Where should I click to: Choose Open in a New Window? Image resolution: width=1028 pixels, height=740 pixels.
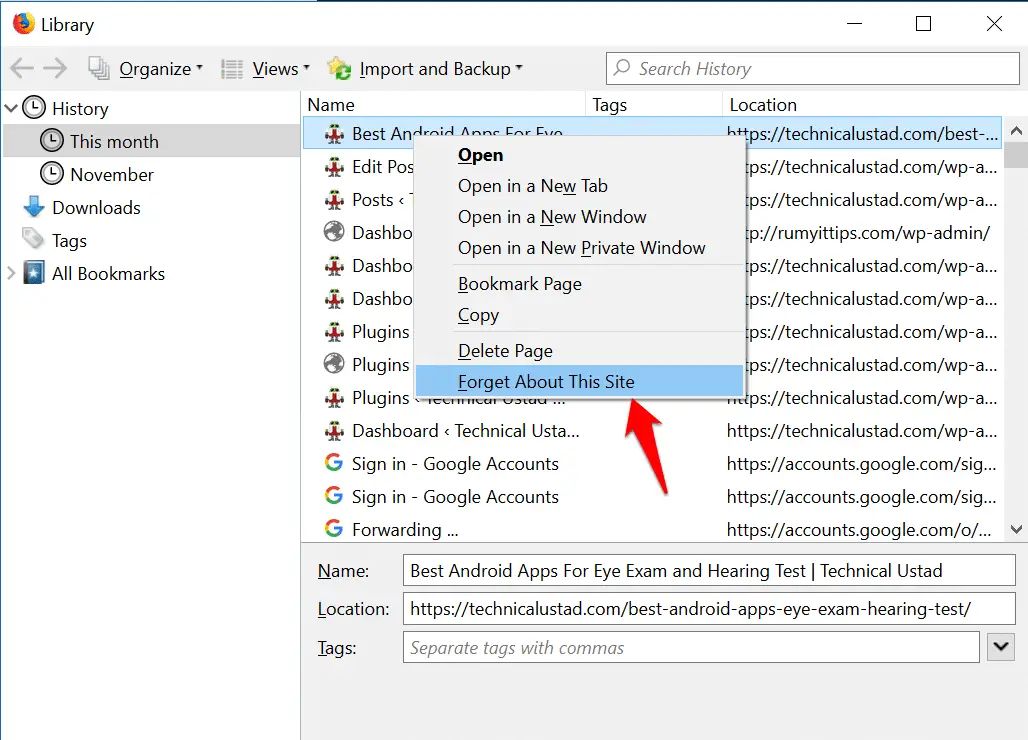580,217
